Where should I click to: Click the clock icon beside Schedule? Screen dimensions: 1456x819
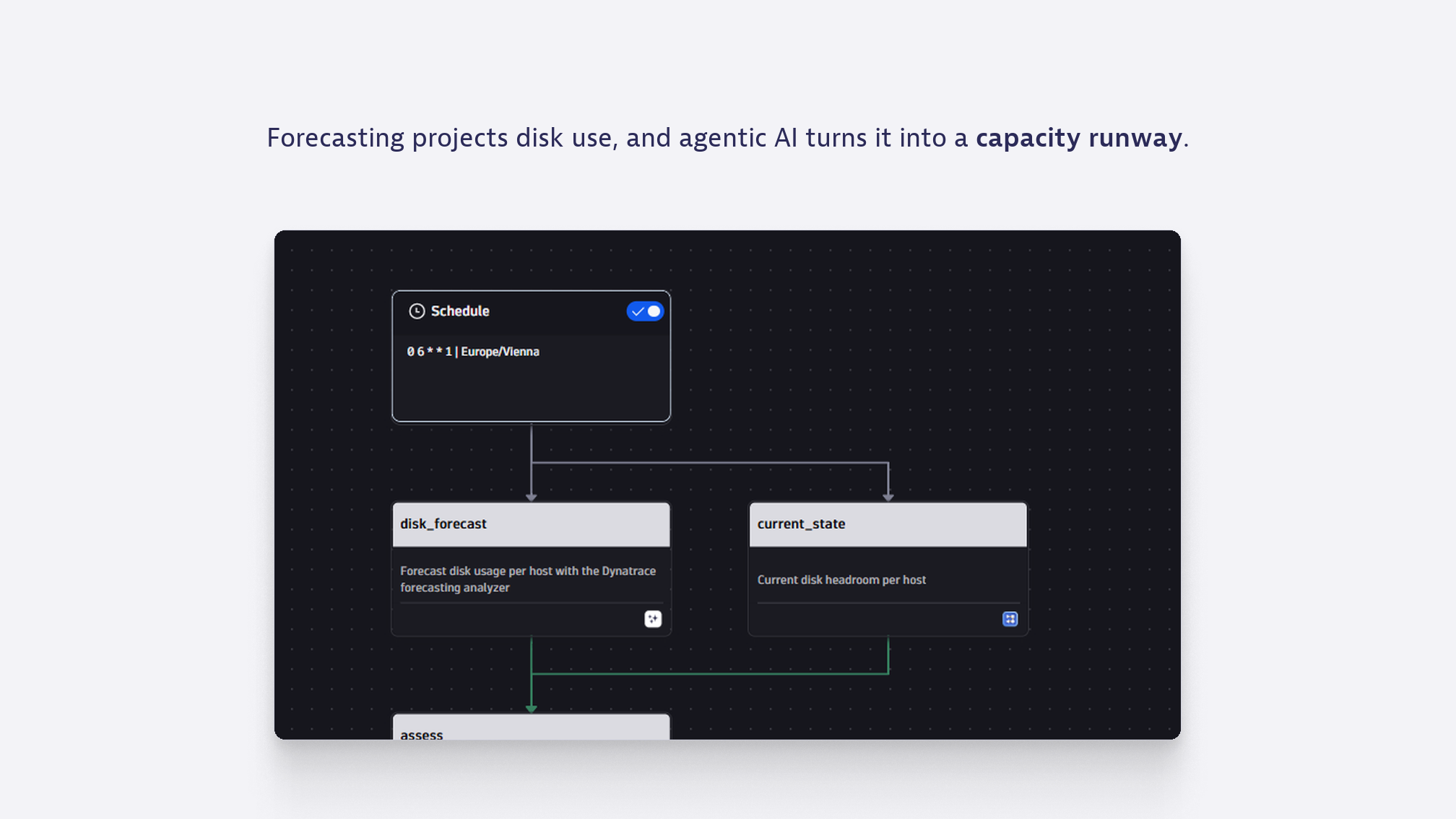tap(417, 311)
